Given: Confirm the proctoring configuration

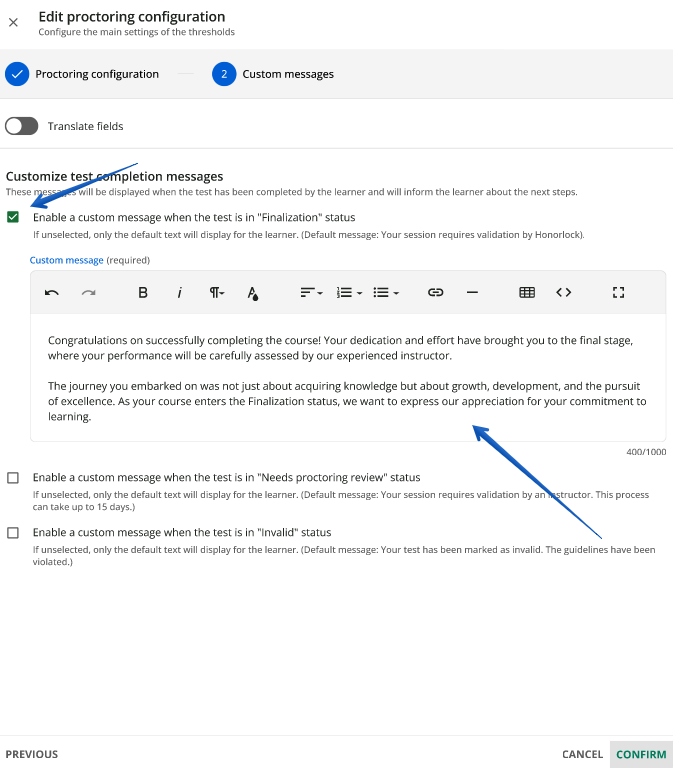Looking at the screenshot, I should [641, 754].
